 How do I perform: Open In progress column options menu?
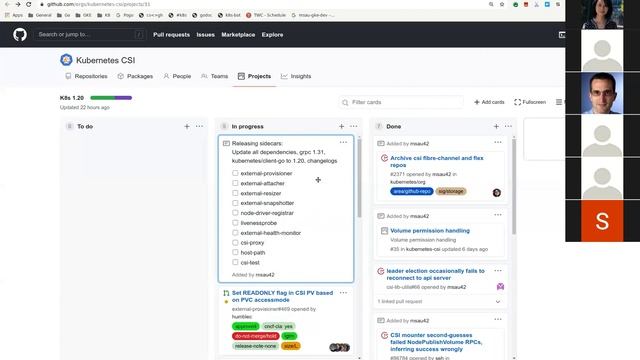(x=353, y=127)
